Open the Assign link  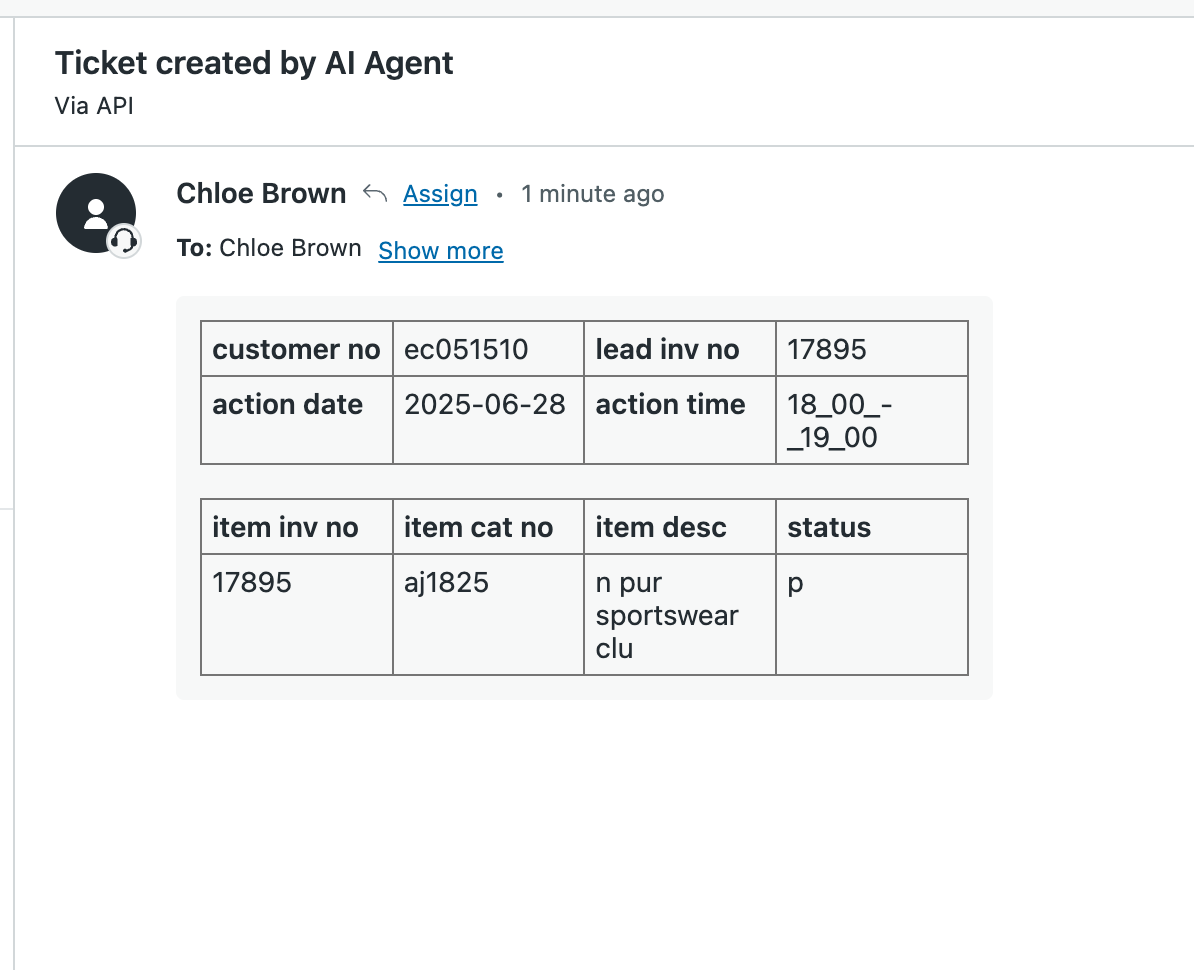pos(440,194)
